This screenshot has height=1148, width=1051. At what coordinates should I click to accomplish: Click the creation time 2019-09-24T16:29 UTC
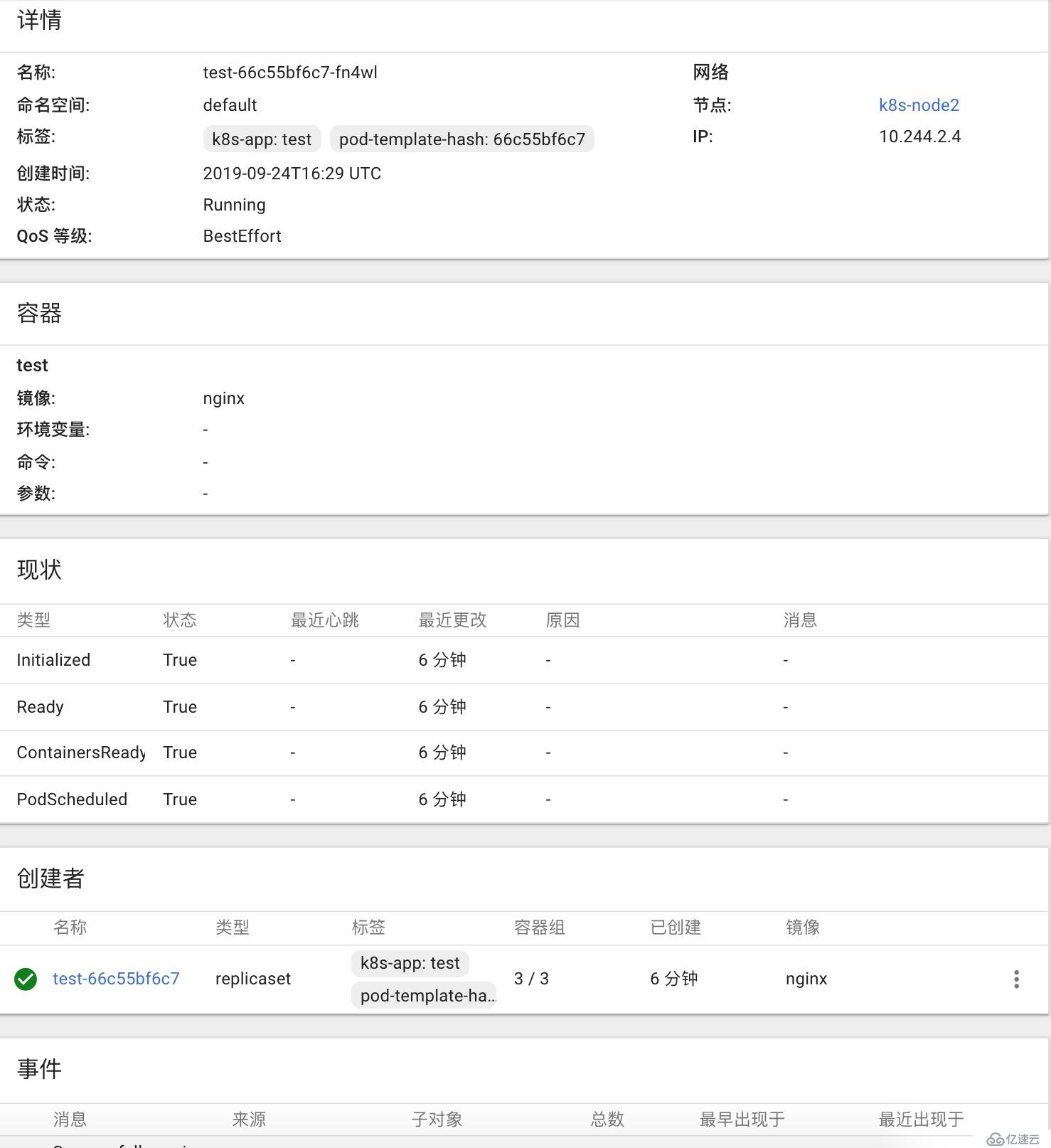pyautogui.click(x=292, y=174)
